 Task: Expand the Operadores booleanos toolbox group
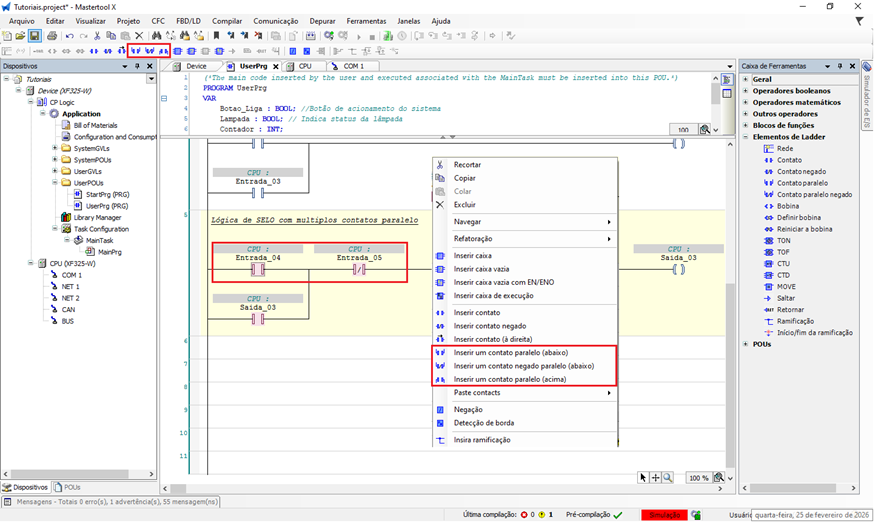point(746,90)
